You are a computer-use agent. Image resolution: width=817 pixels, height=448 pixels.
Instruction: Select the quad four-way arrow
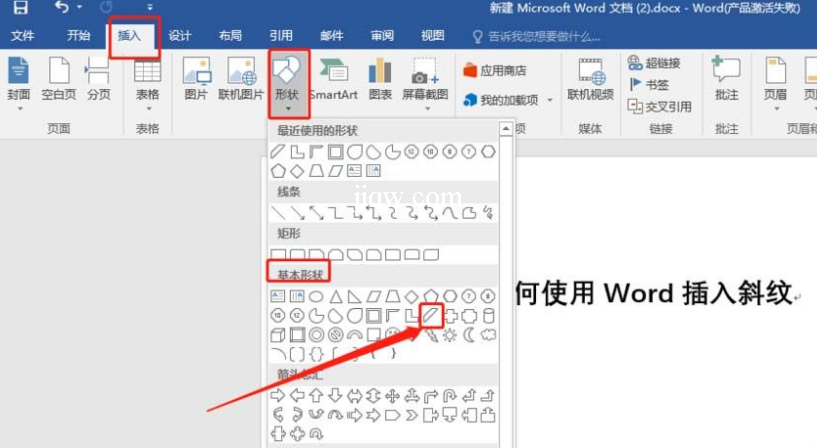pyautogui.click(x=392, y=396)
